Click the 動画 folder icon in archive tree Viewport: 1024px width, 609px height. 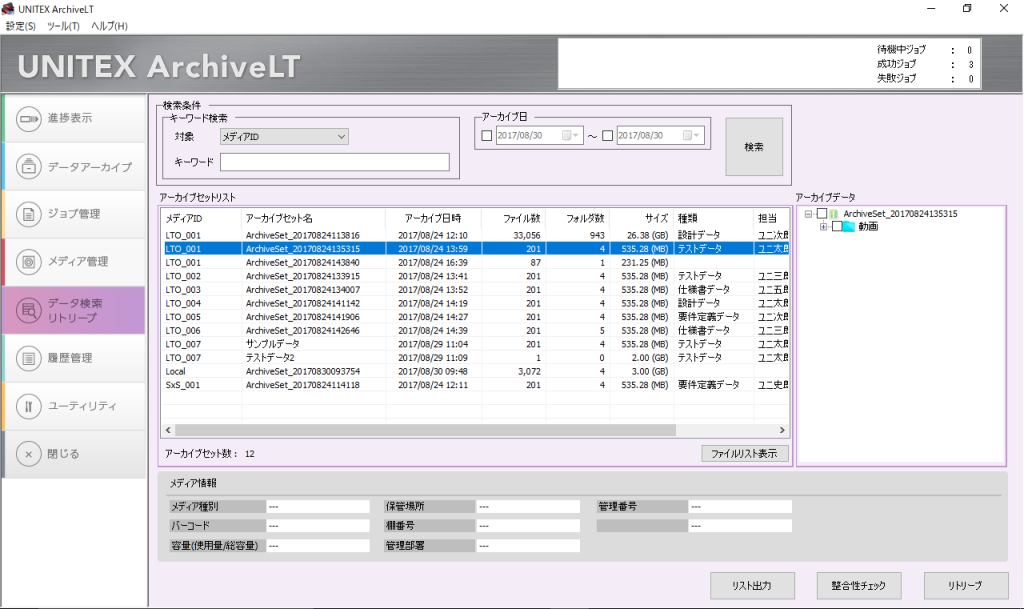(x=849, y=226)
